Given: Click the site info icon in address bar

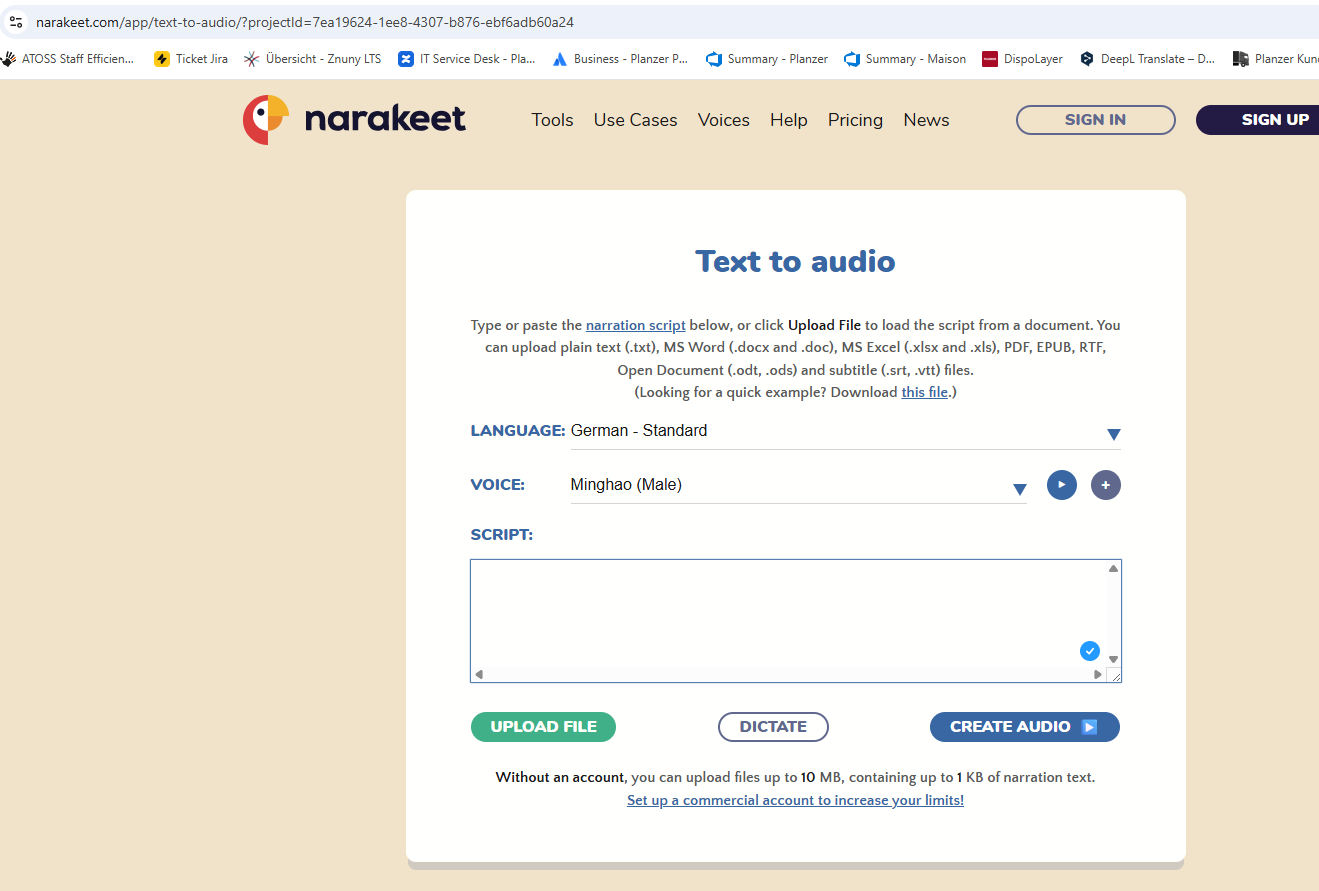Looking at the screenshot, I should click(16, 21).
